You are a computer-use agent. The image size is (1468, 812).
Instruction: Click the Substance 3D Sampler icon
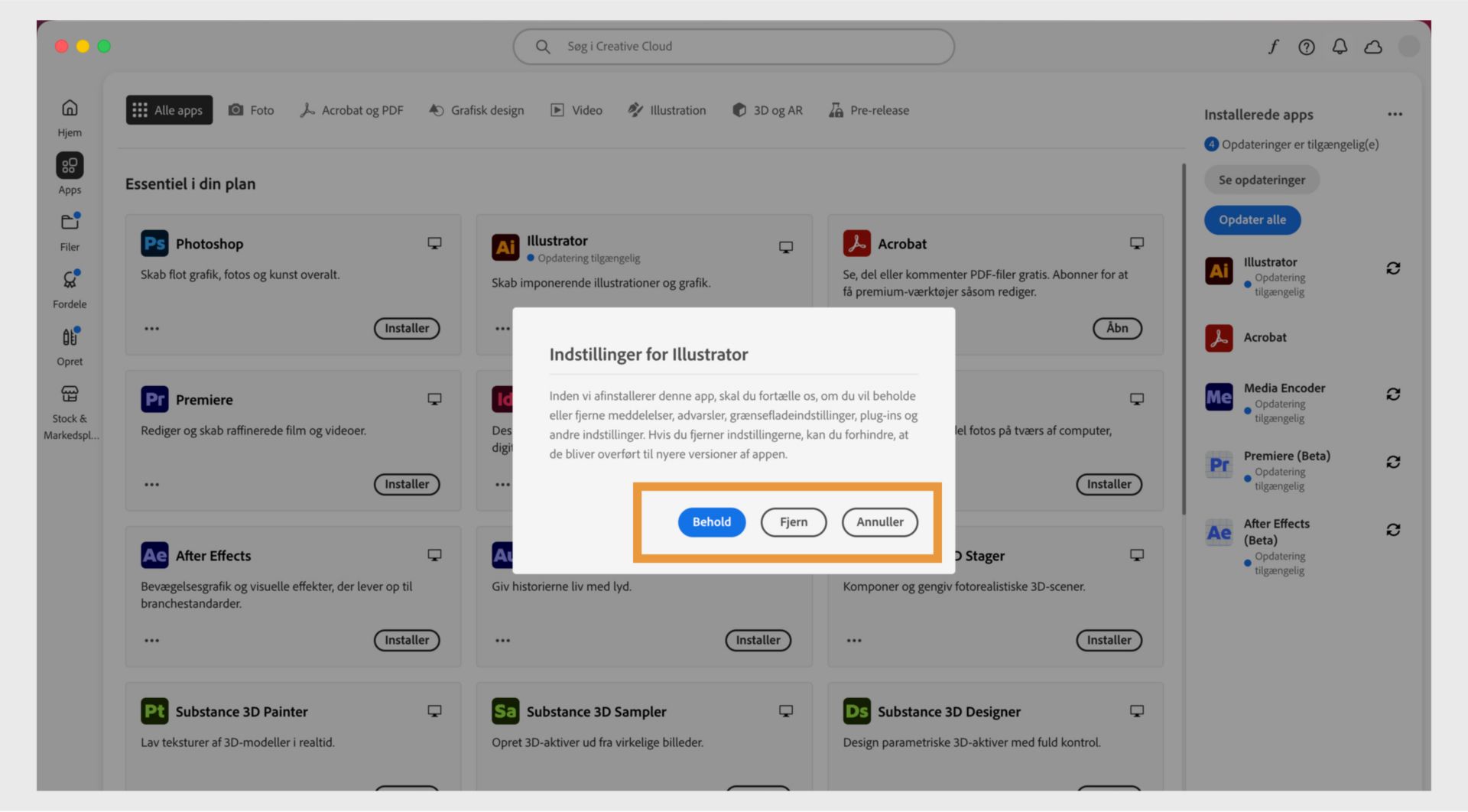coord(505,711)
